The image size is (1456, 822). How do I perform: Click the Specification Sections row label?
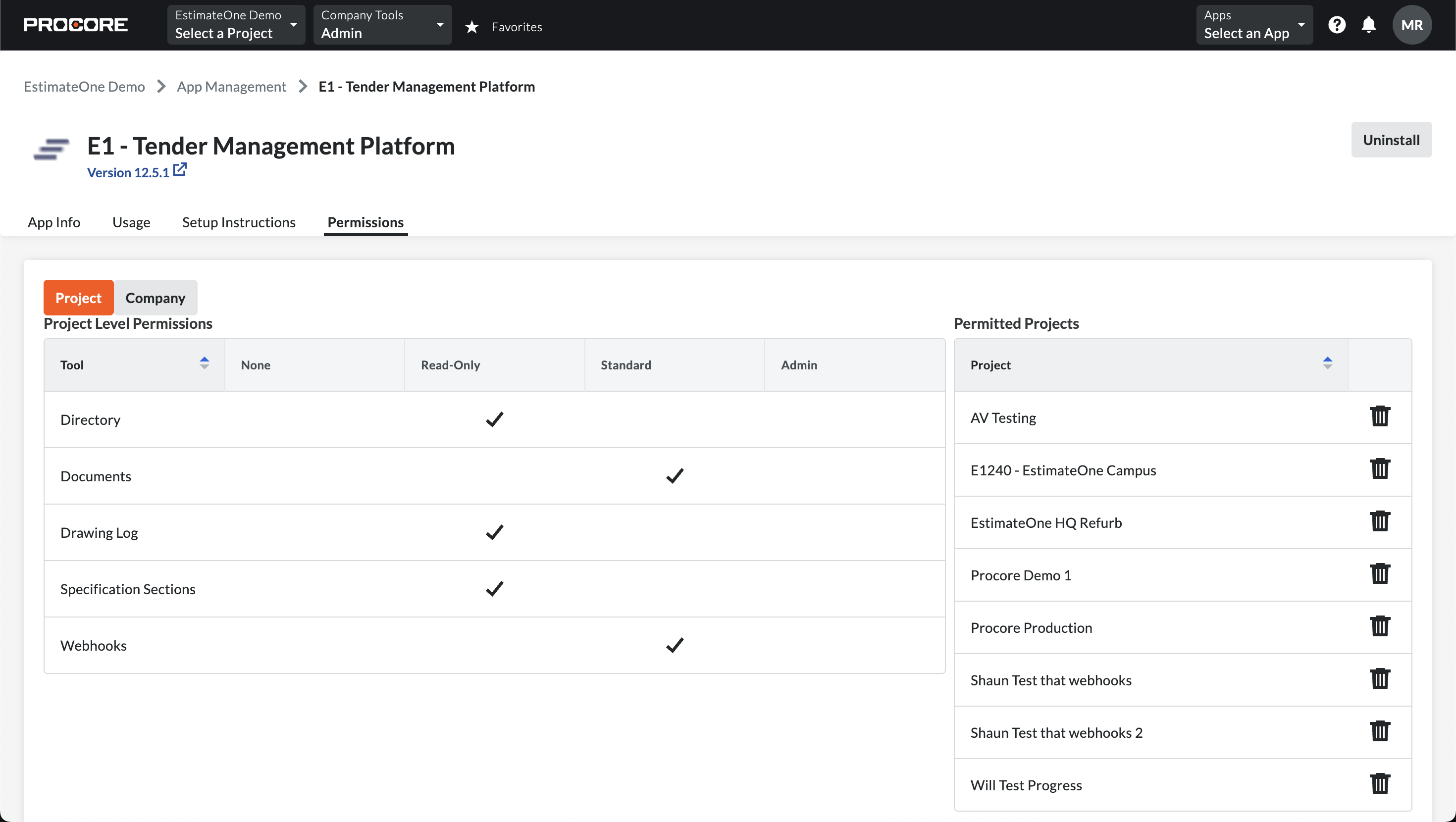128,589
